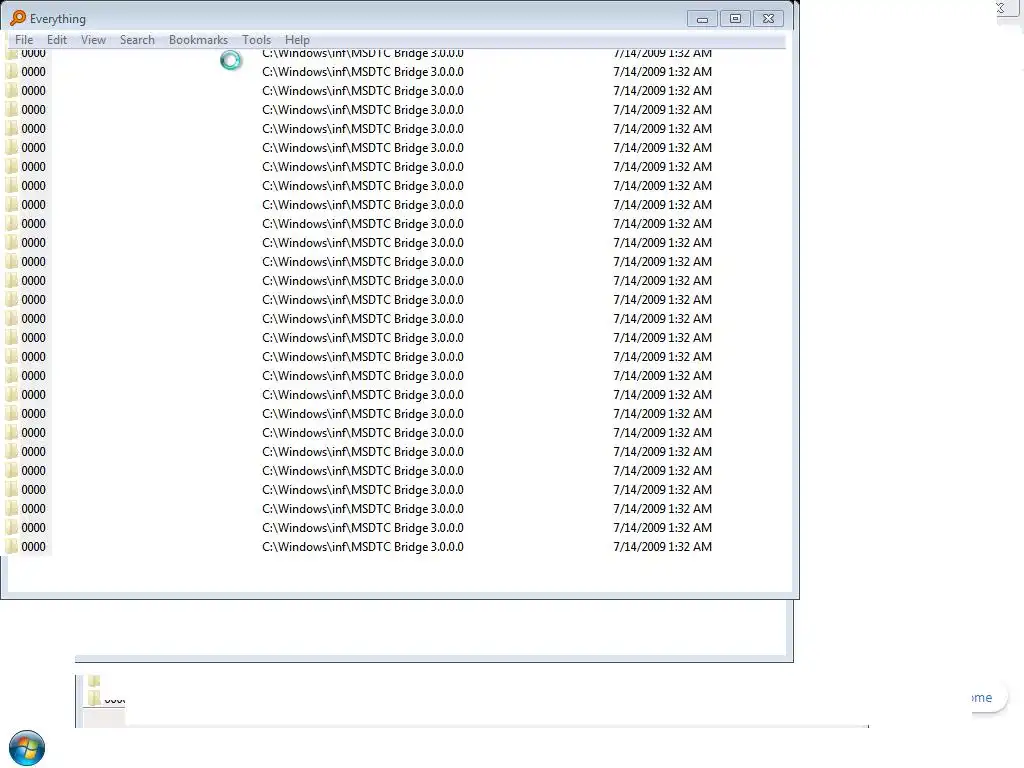Open the Search menu
The width and height of the screenshot is (1024, 768).
point(137,40)
